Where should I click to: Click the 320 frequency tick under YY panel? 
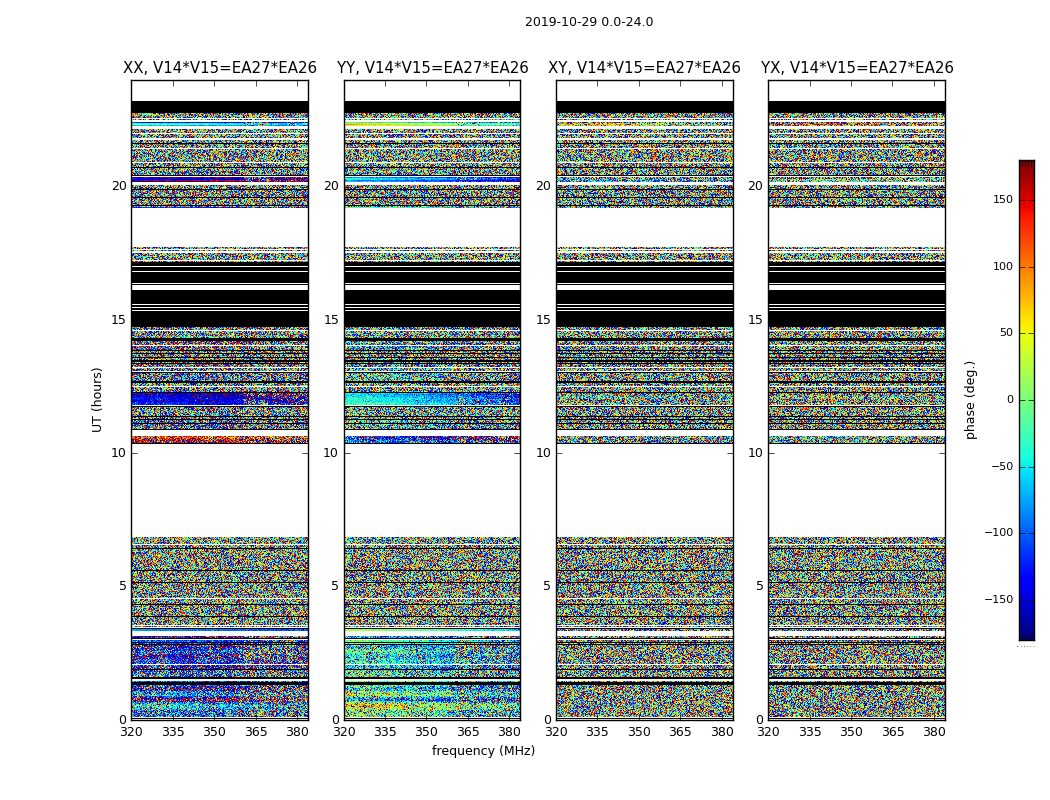pos(344,732)
